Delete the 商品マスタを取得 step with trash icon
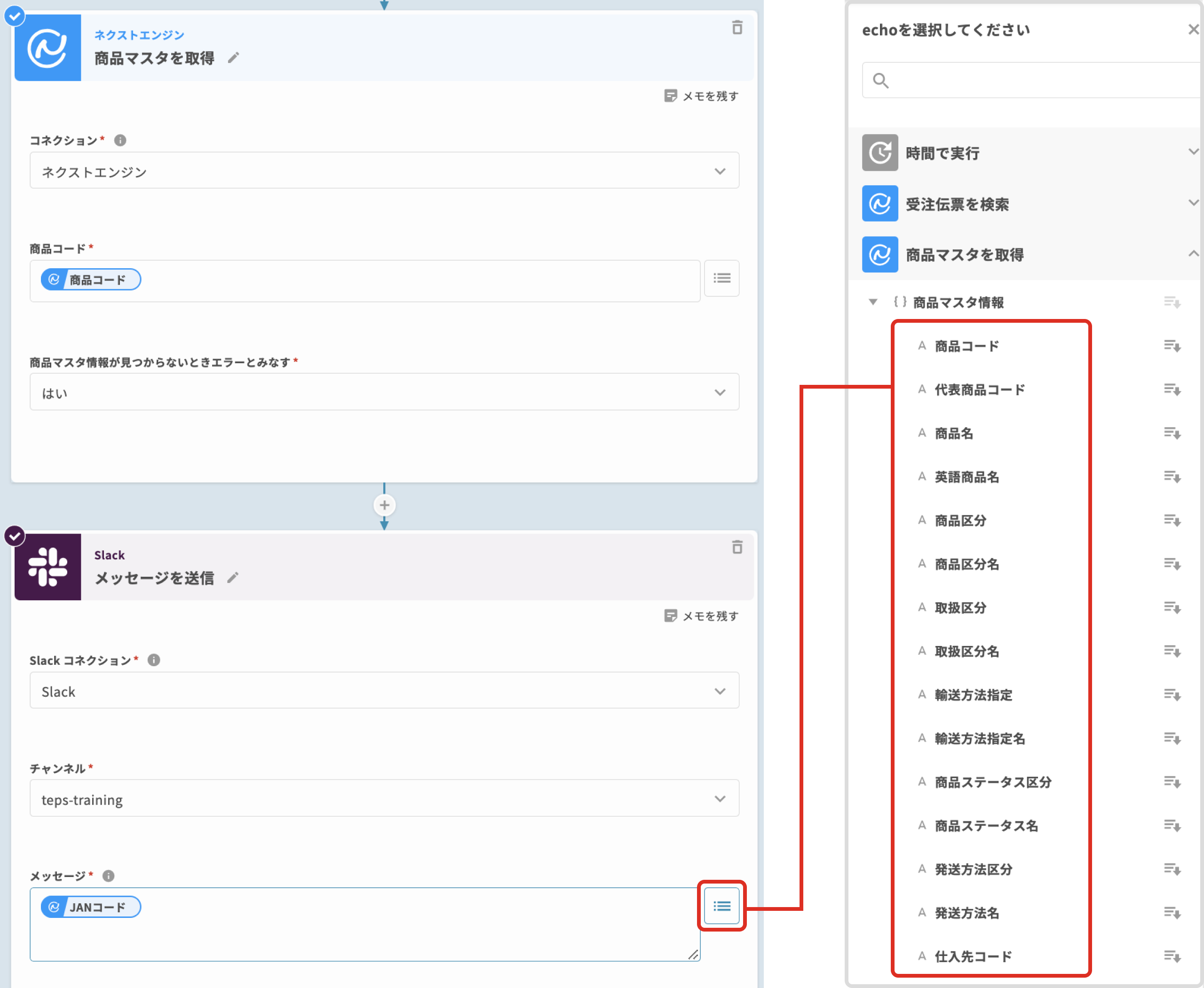The width and height of the screenshot is (1204, 988). 737,27
